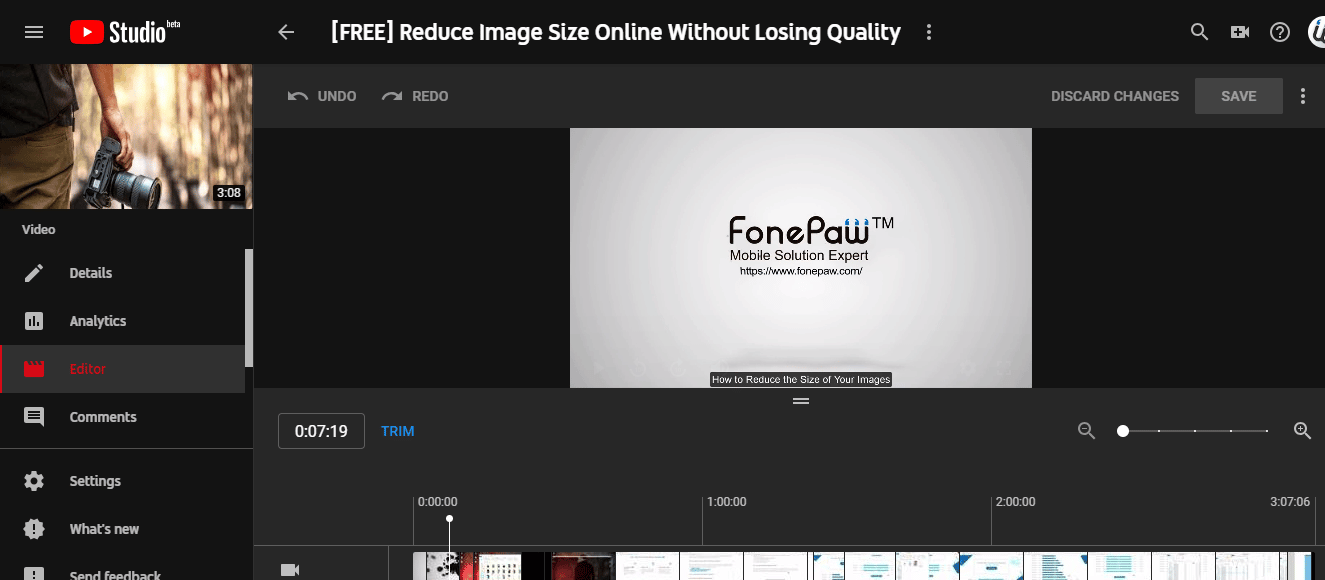Open the Settings section

coord(95,480)
